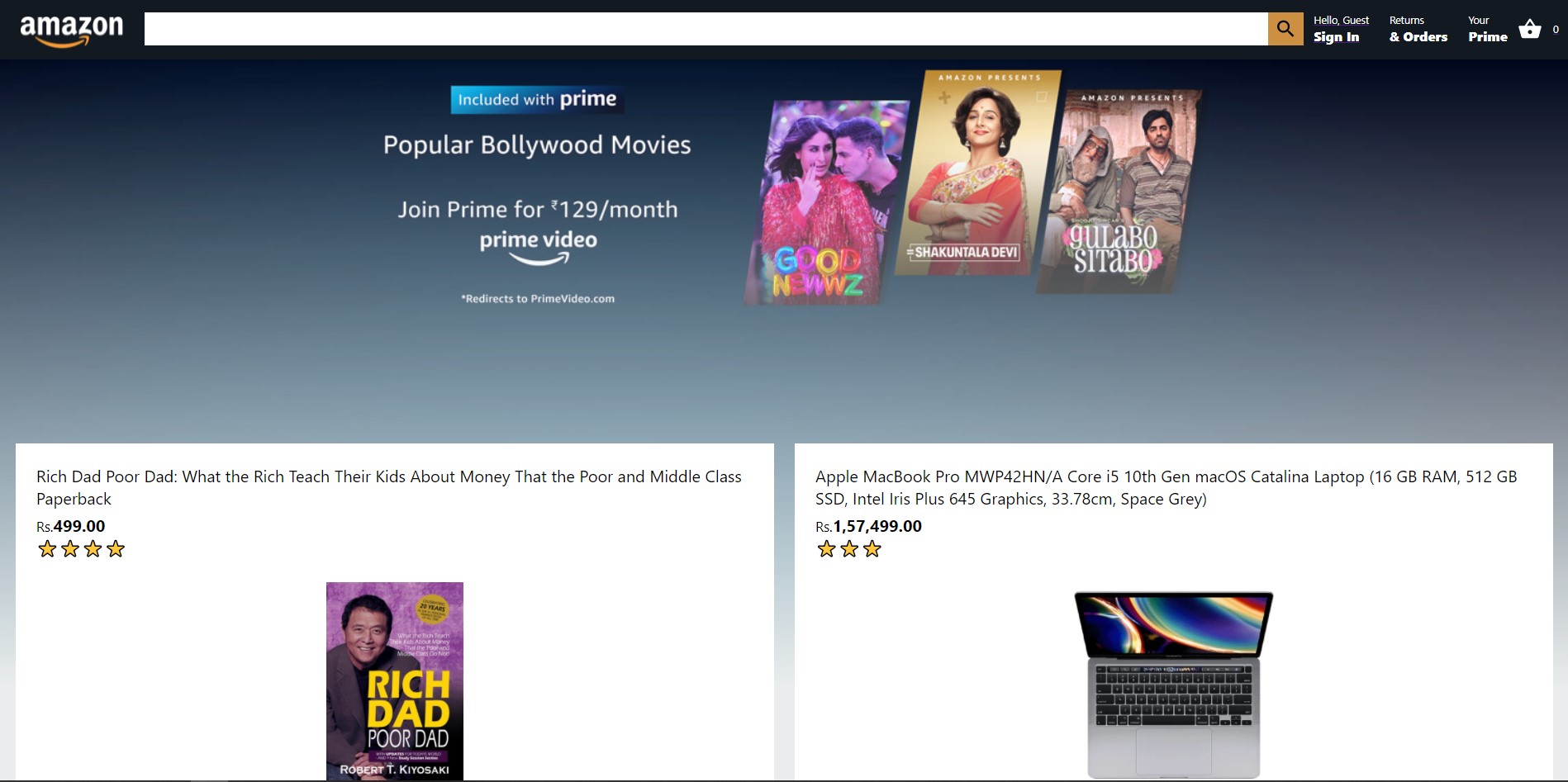Open Hello, Guest Sign In link
This screenshot has height=782, width=1568.
[x=1341, y=29]
